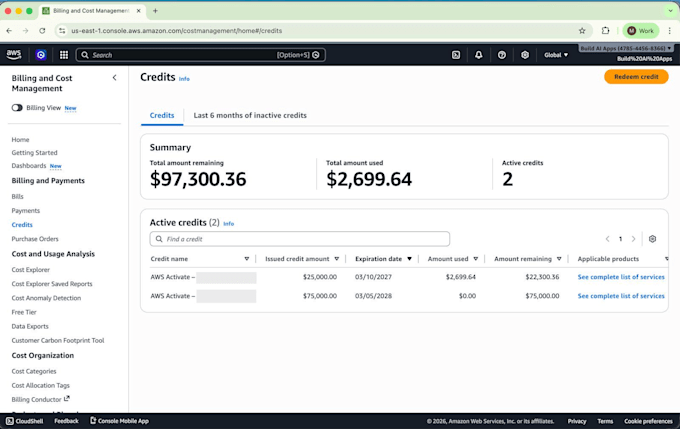Click the Redeem credit button
Viewport: 680px width, 429px height.
click(636, 77)
